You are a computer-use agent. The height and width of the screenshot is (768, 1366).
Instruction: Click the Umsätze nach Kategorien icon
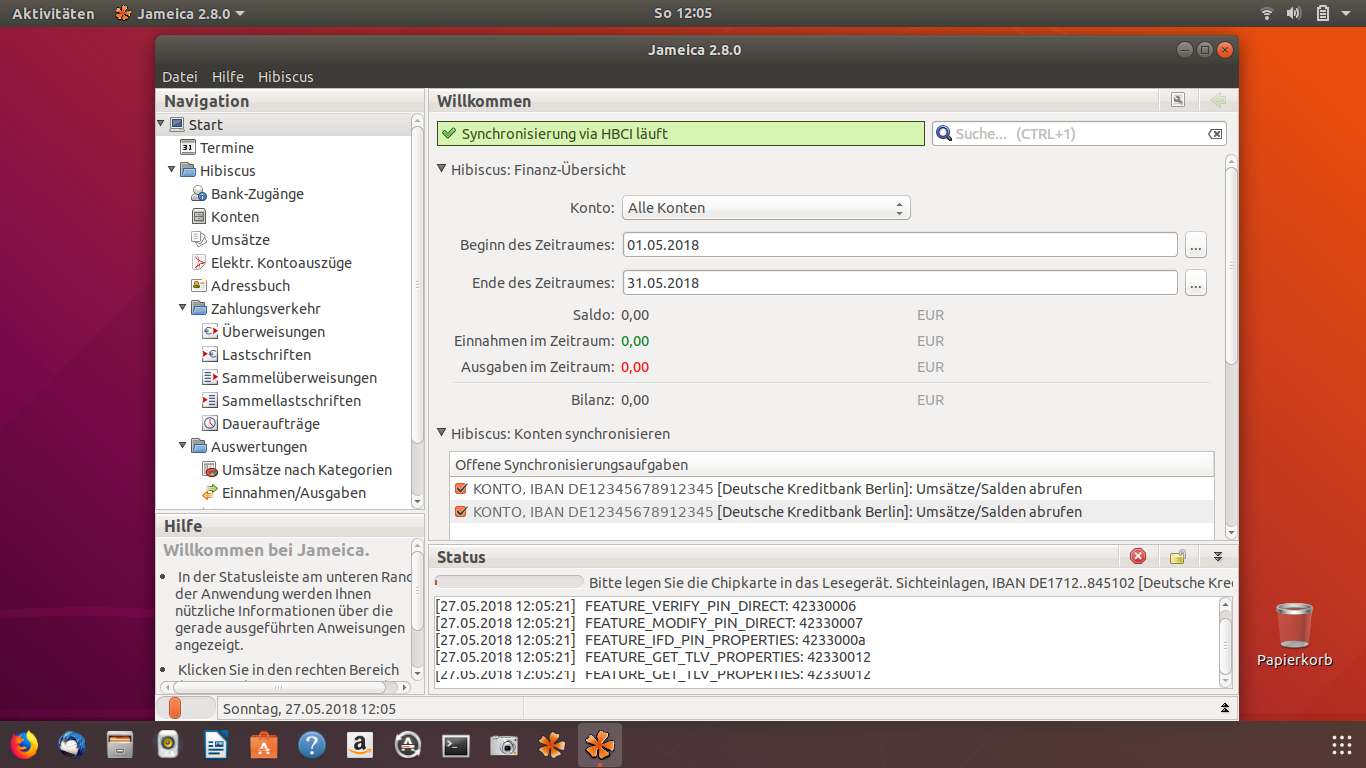click(210, 470)
